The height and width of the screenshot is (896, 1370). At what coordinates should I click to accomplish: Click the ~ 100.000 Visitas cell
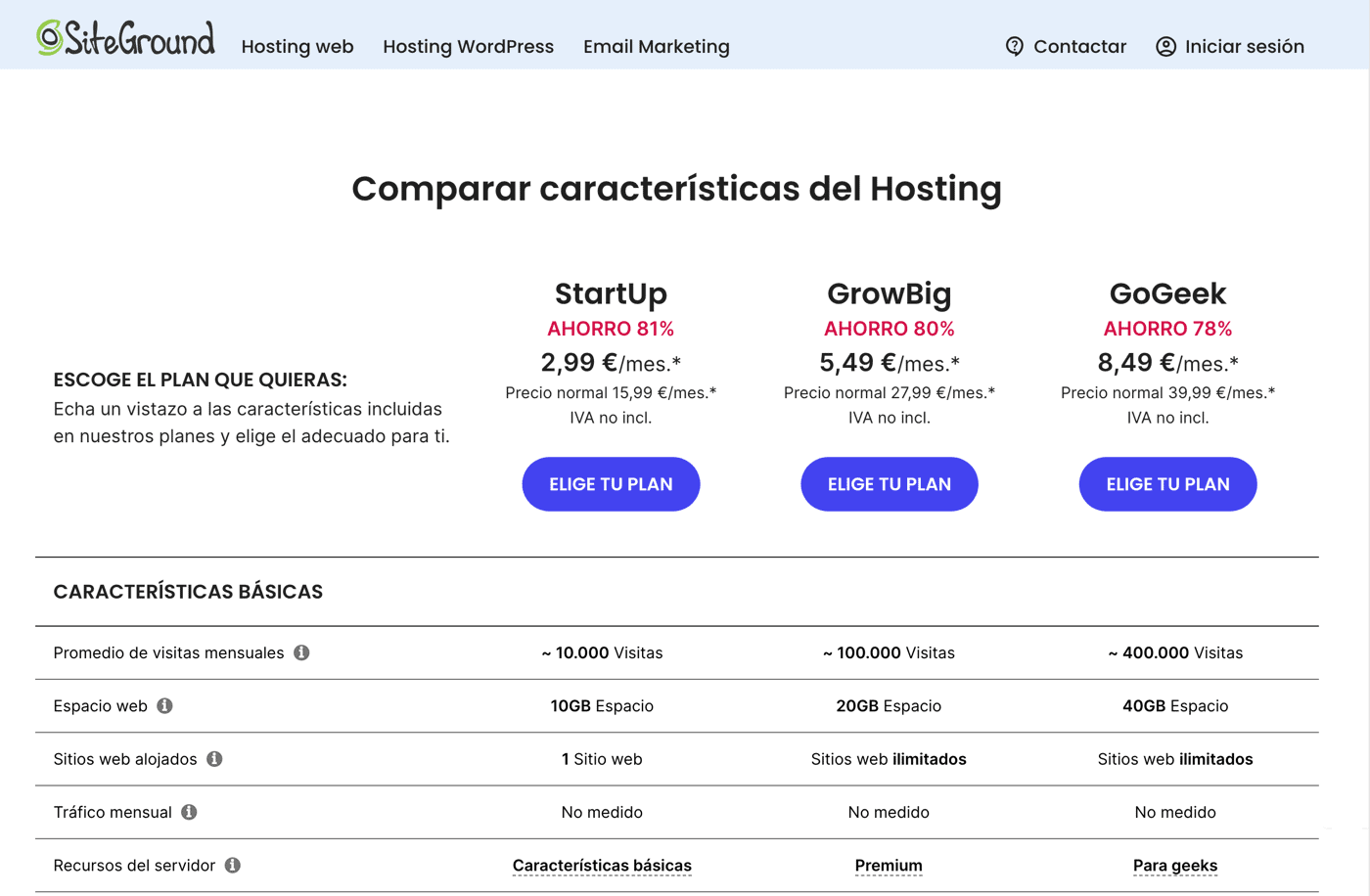[x=889, y=652]
